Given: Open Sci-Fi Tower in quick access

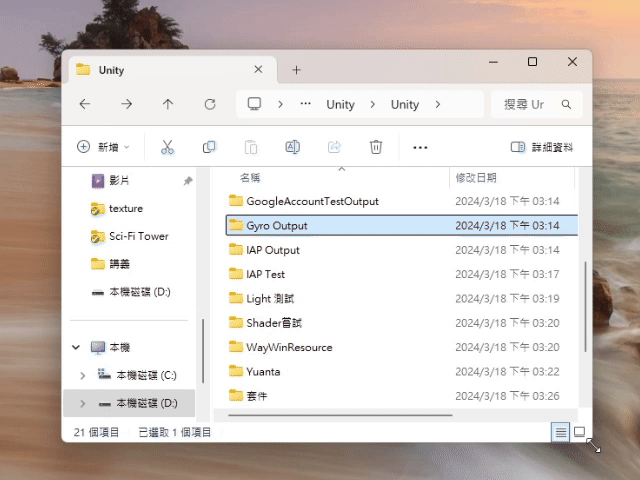Looking at the screenshot, I should [x=138, y=236].
